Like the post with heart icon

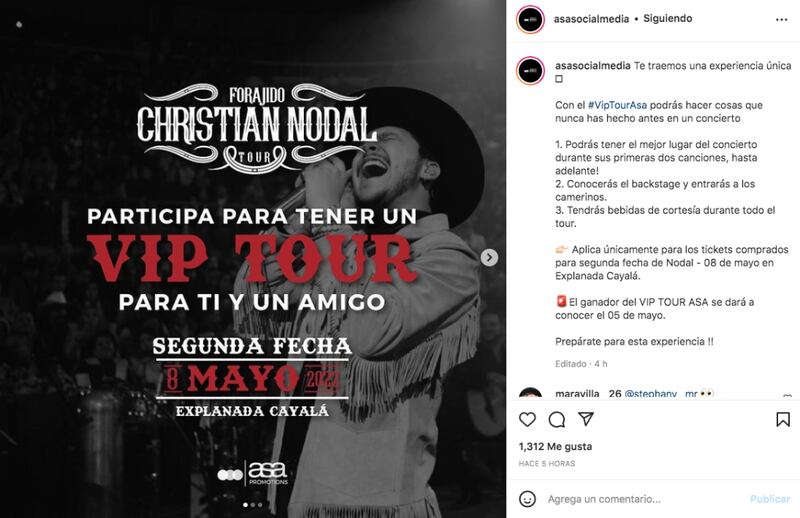(x=527, y=420)
